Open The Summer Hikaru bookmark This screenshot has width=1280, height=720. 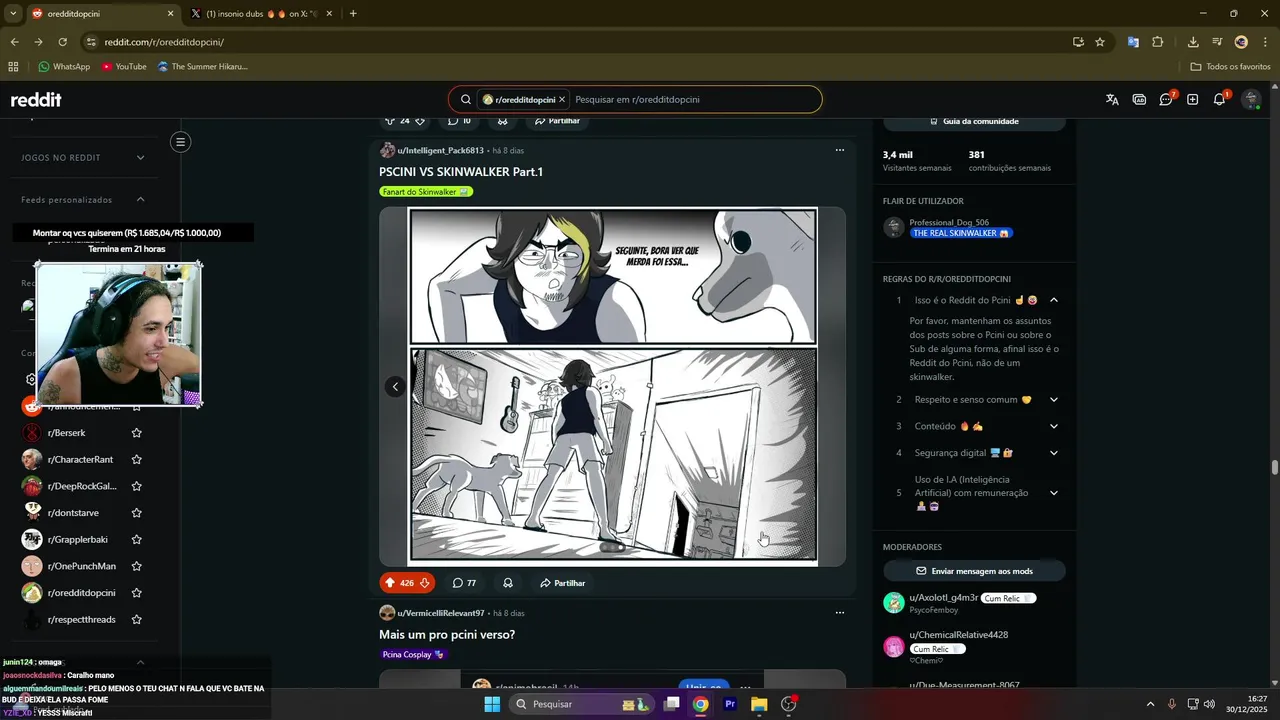[203, 67]
